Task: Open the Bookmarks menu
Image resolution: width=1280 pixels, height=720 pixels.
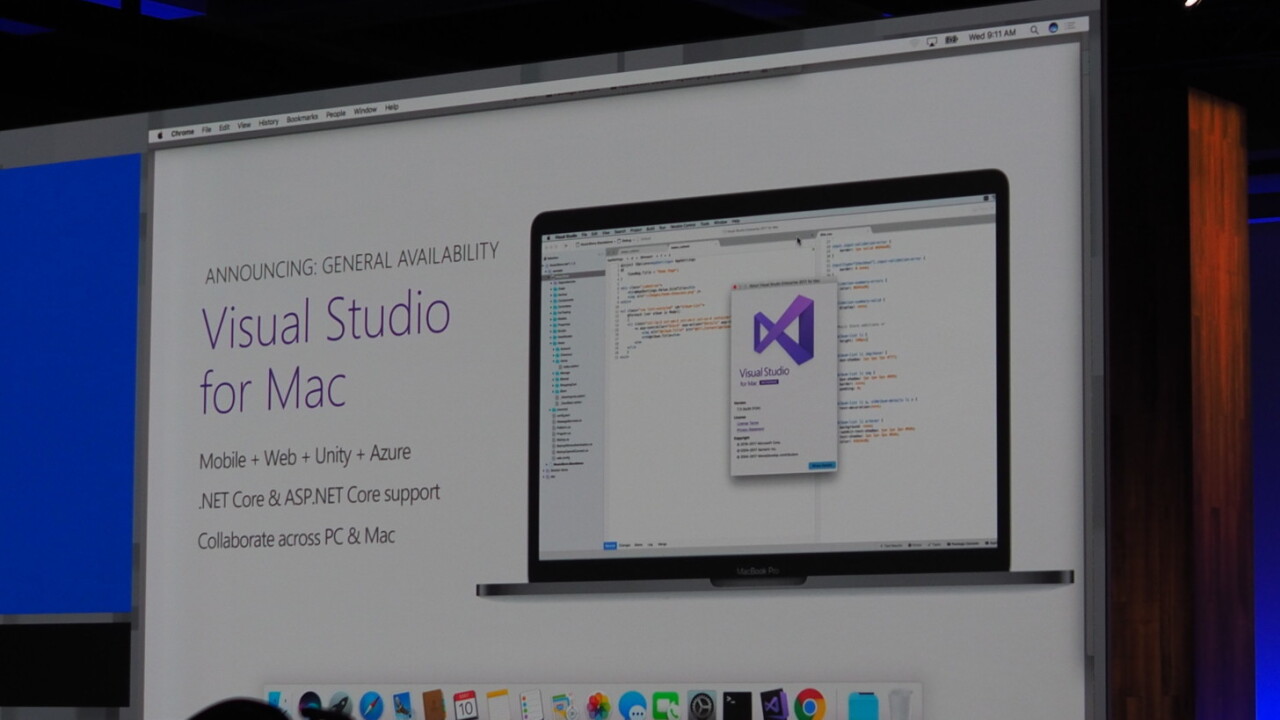Action: 302,118
